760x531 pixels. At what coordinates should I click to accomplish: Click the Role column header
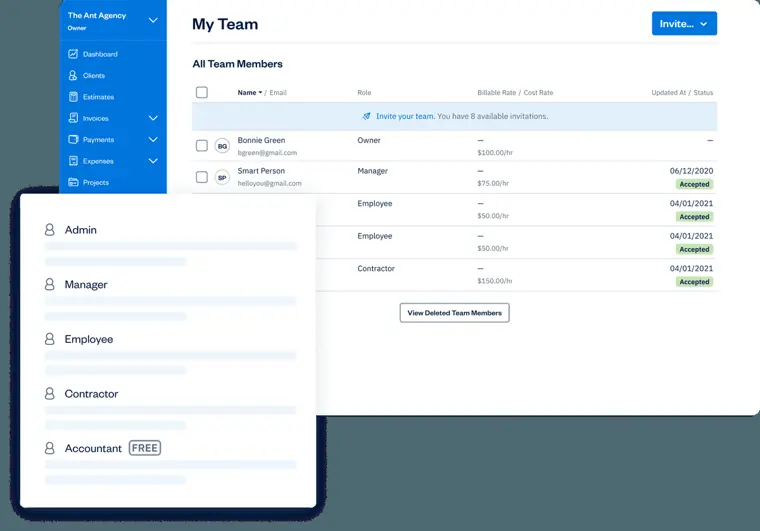[x=364, y=93]
